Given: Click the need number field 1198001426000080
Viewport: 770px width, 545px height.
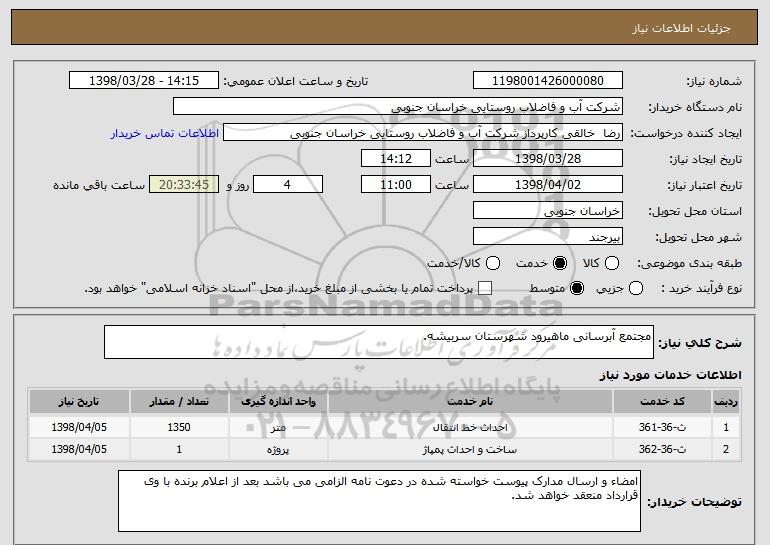Looking at the screenshot, I should click(x=548, y=81).
